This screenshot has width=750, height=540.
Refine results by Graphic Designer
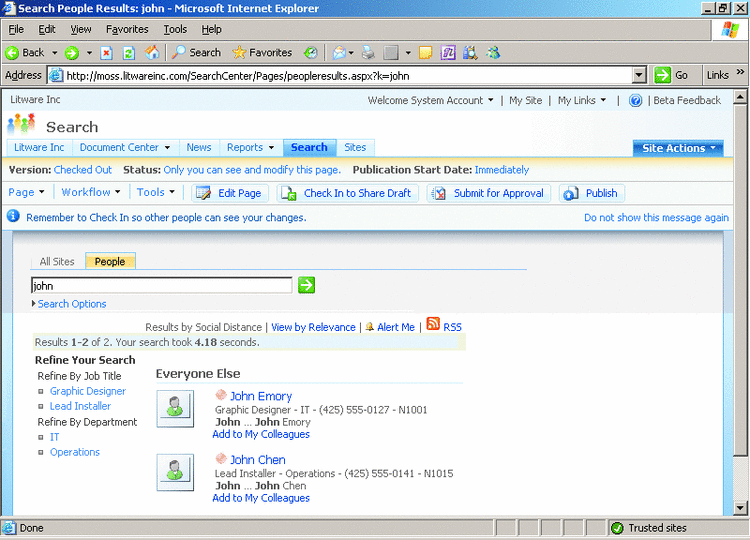tap(88, 391)
